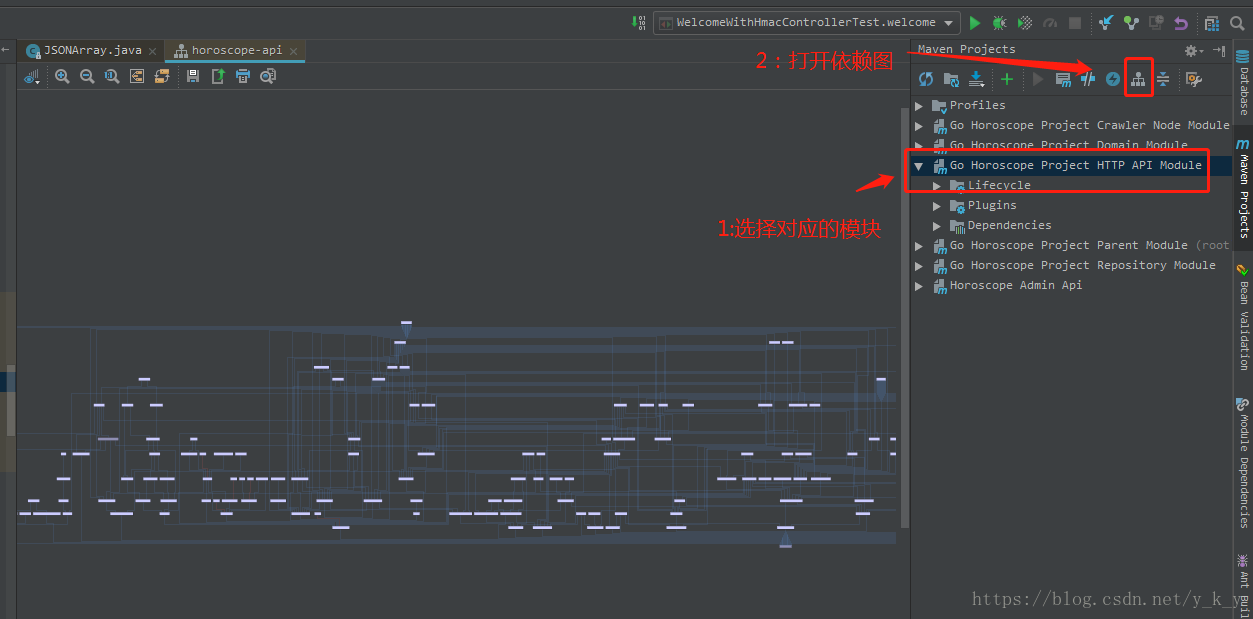The image size is (1253, 619).
Task: Open diagram print preview
Action: point(268,76)
